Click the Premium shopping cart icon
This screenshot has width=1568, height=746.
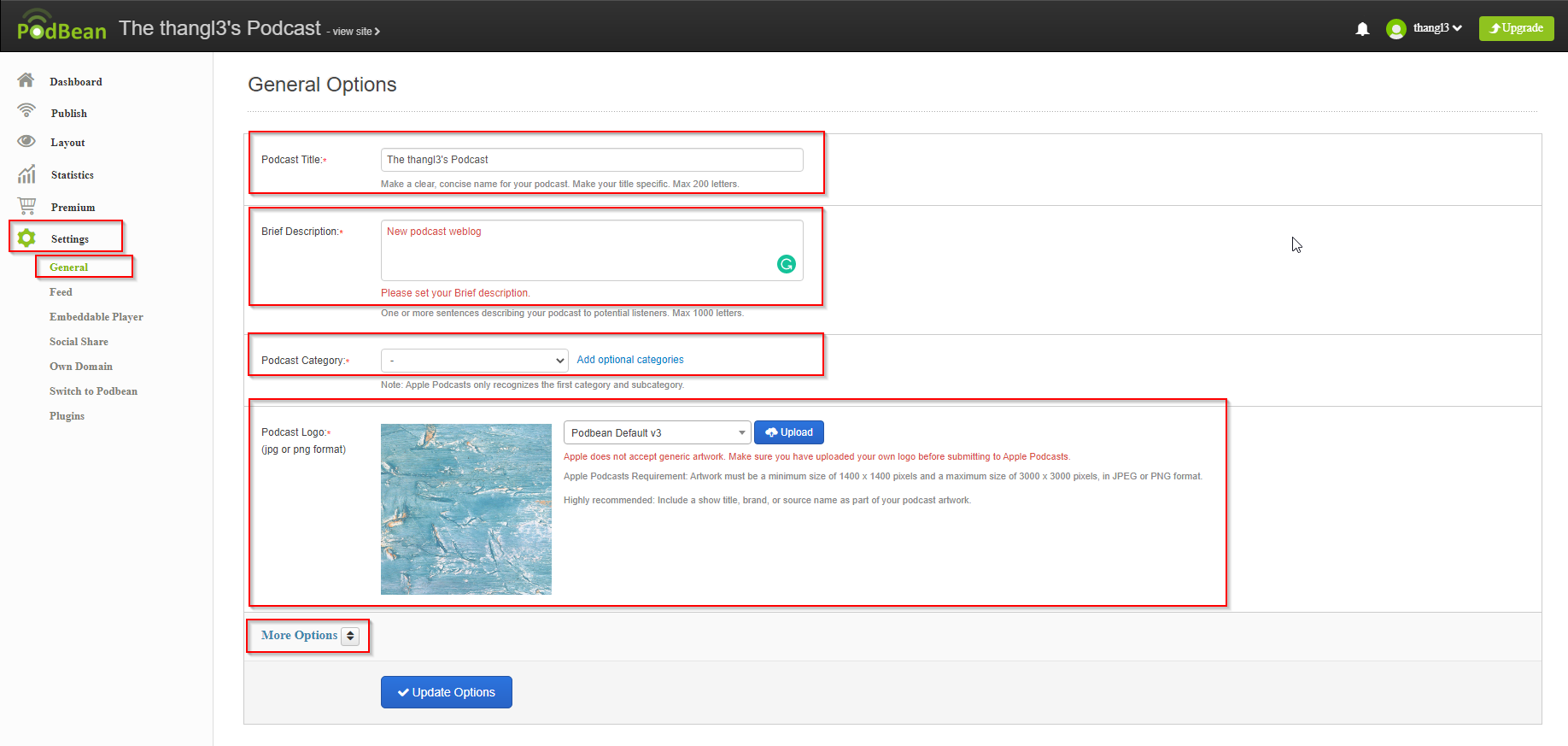coord(26,206)
